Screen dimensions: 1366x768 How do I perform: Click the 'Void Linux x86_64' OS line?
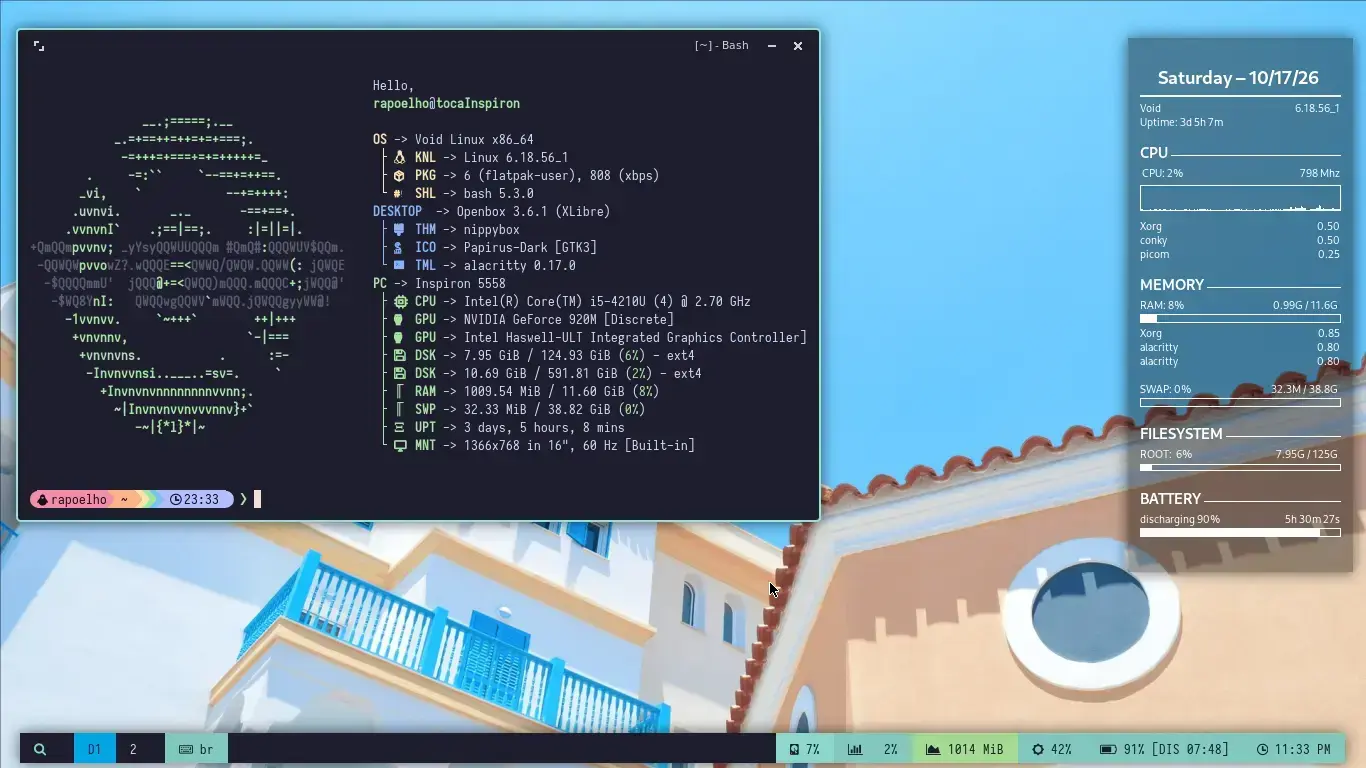coord(474,139)
